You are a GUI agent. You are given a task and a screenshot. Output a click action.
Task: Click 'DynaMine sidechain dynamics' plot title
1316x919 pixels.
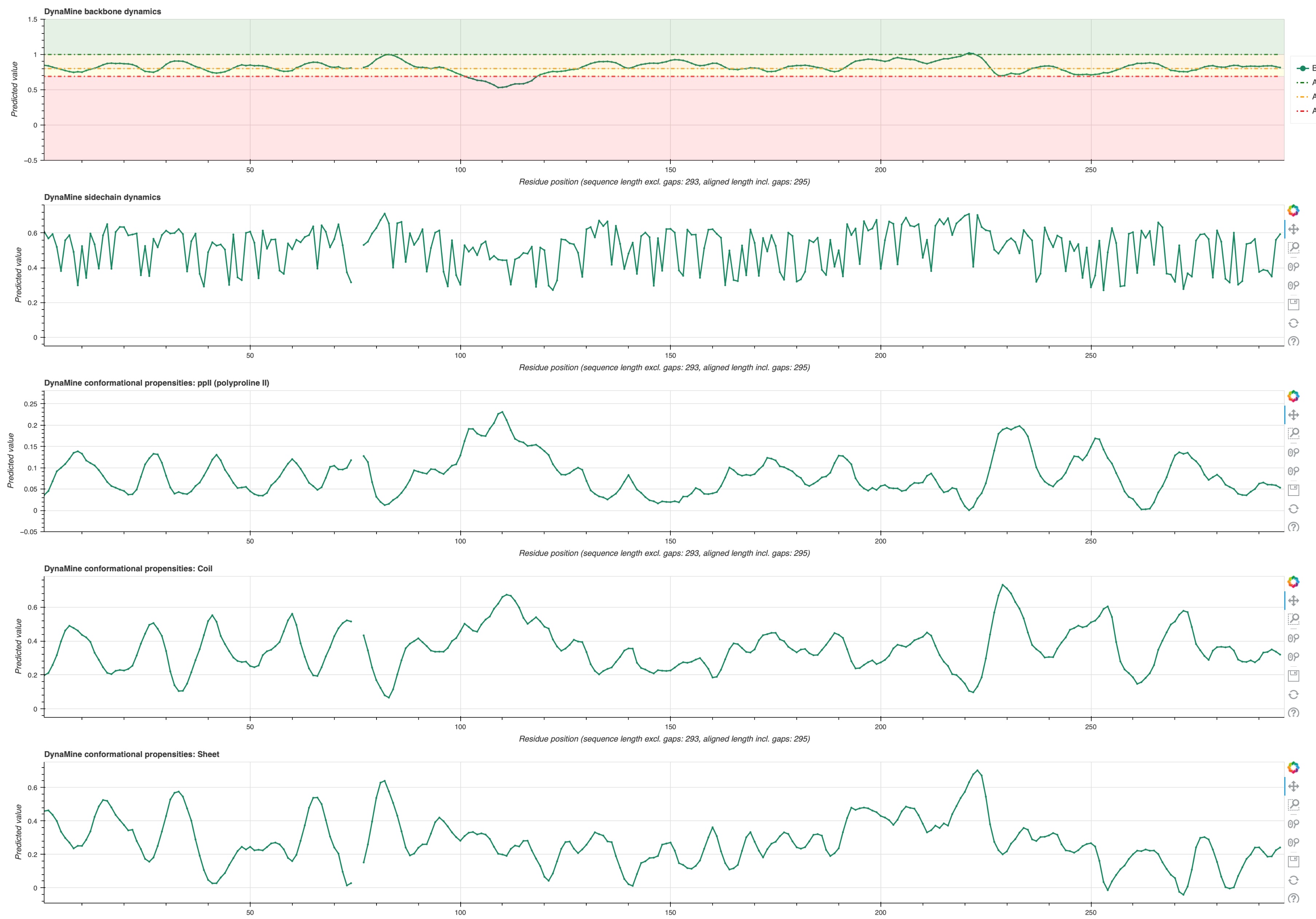(x=102, y=197)
